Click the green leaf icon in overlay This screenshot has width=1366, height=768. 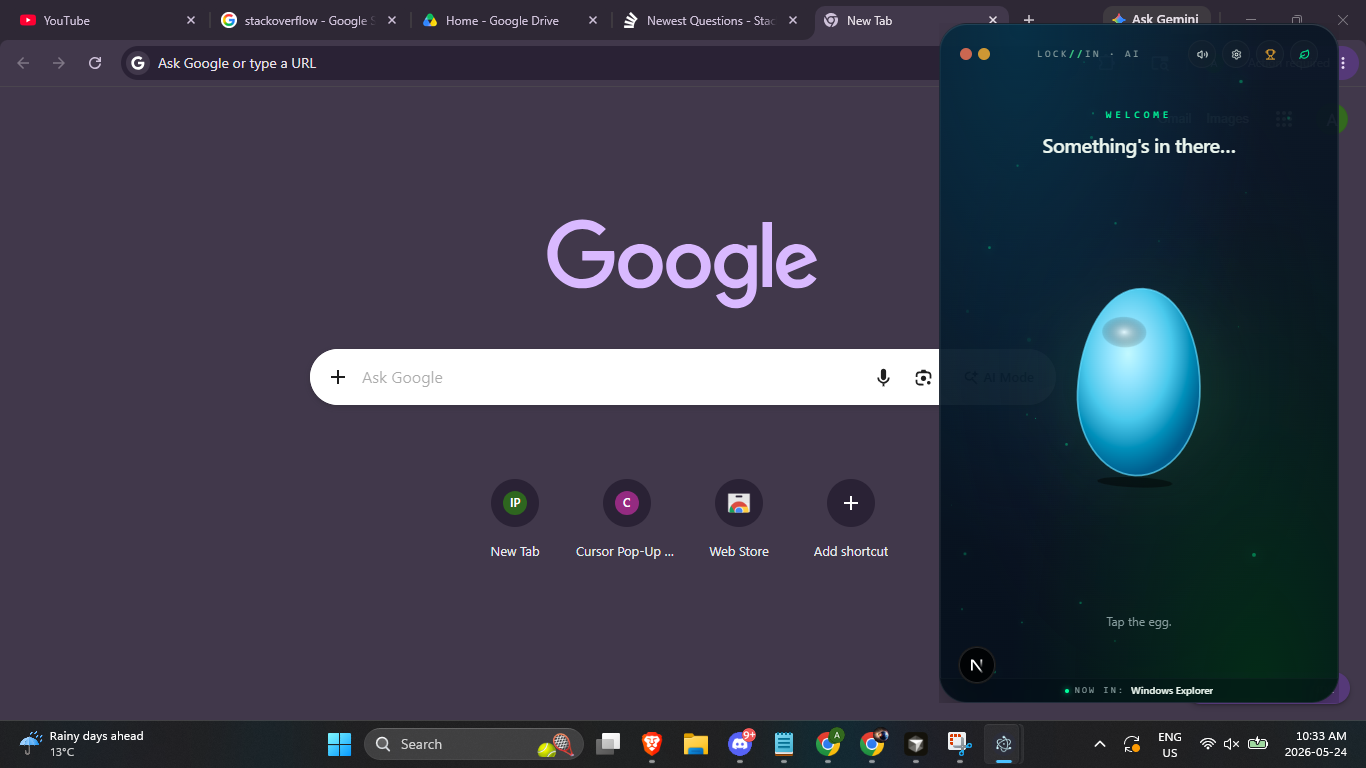click(x=1304, y=54)
